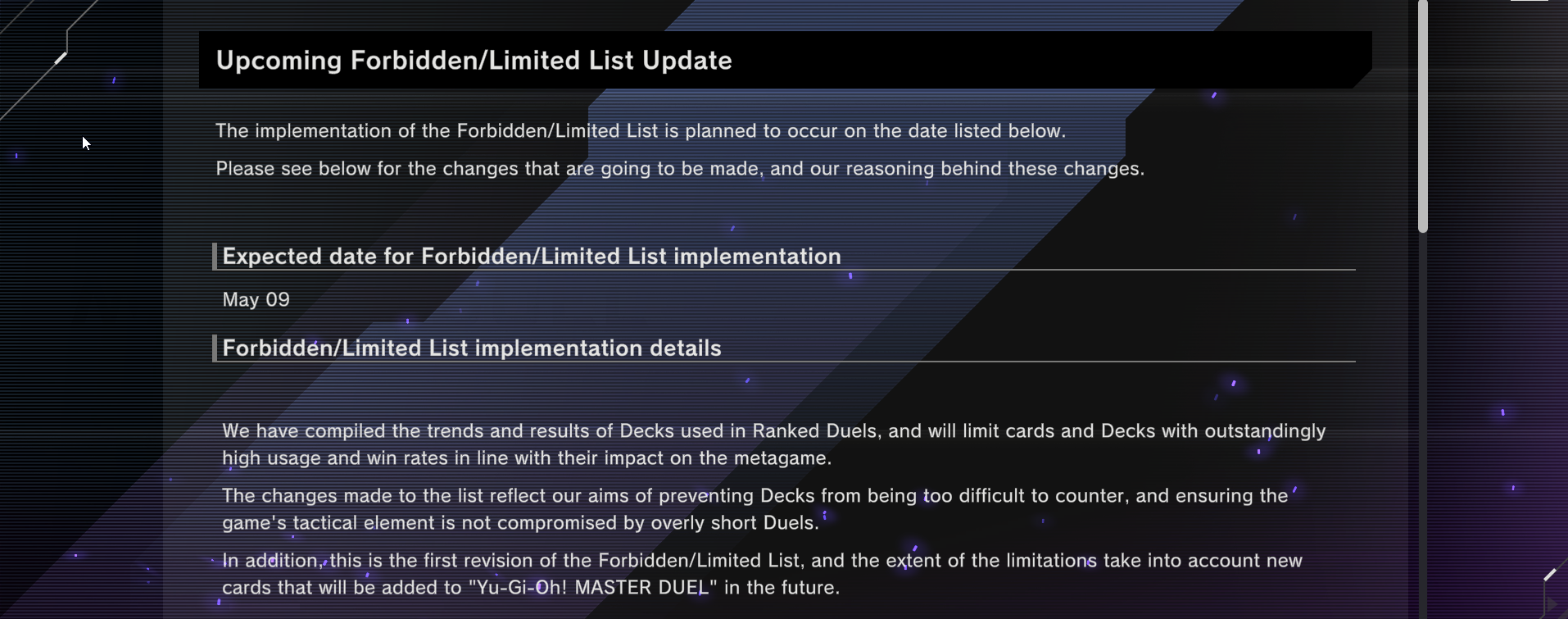Click the paragraph starting 'The changes made to the list'
This screenshot has width=1568, height=619.
[x=755, y=509]
